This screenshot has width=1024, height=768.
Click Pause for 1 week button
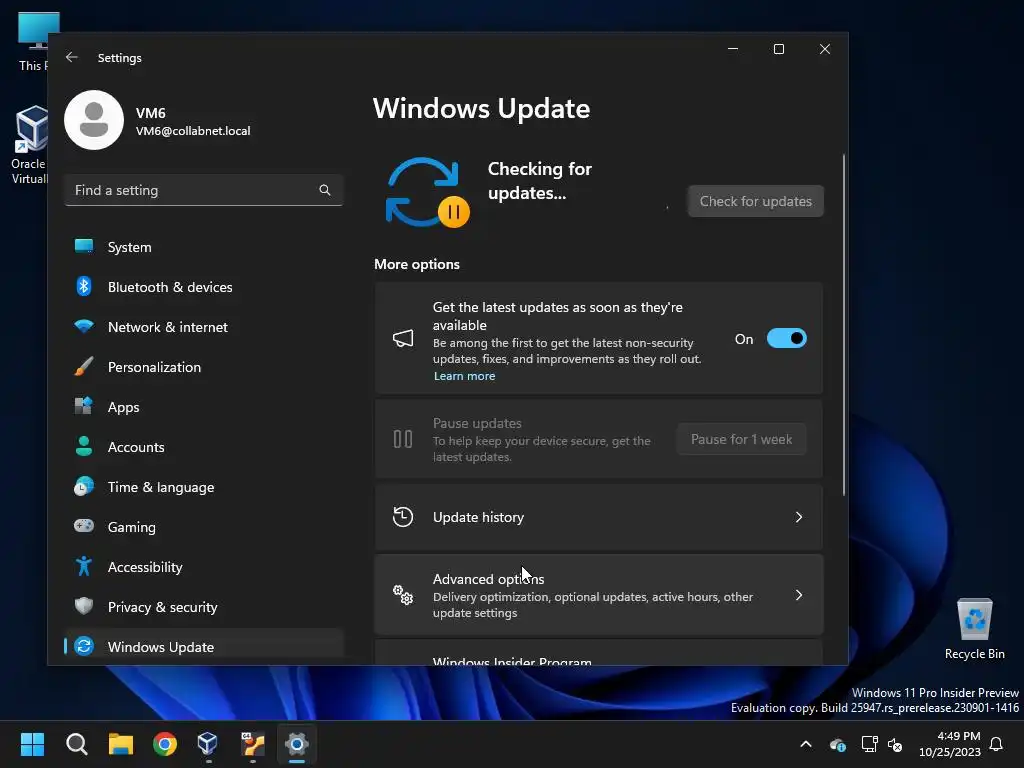click(741, 440)
